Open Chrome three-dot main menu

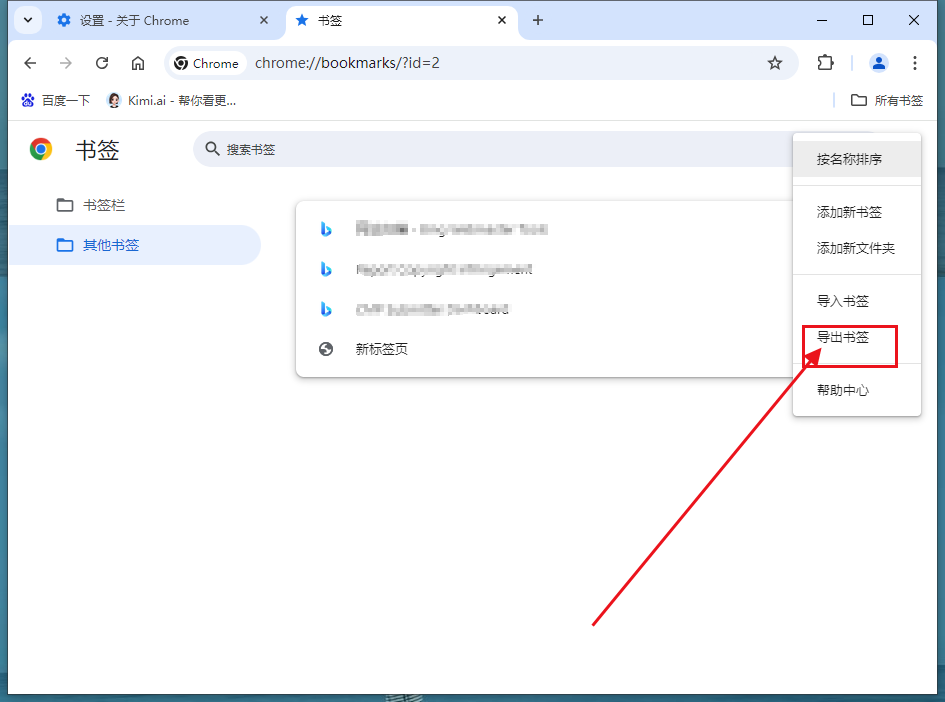coord(914,63)
